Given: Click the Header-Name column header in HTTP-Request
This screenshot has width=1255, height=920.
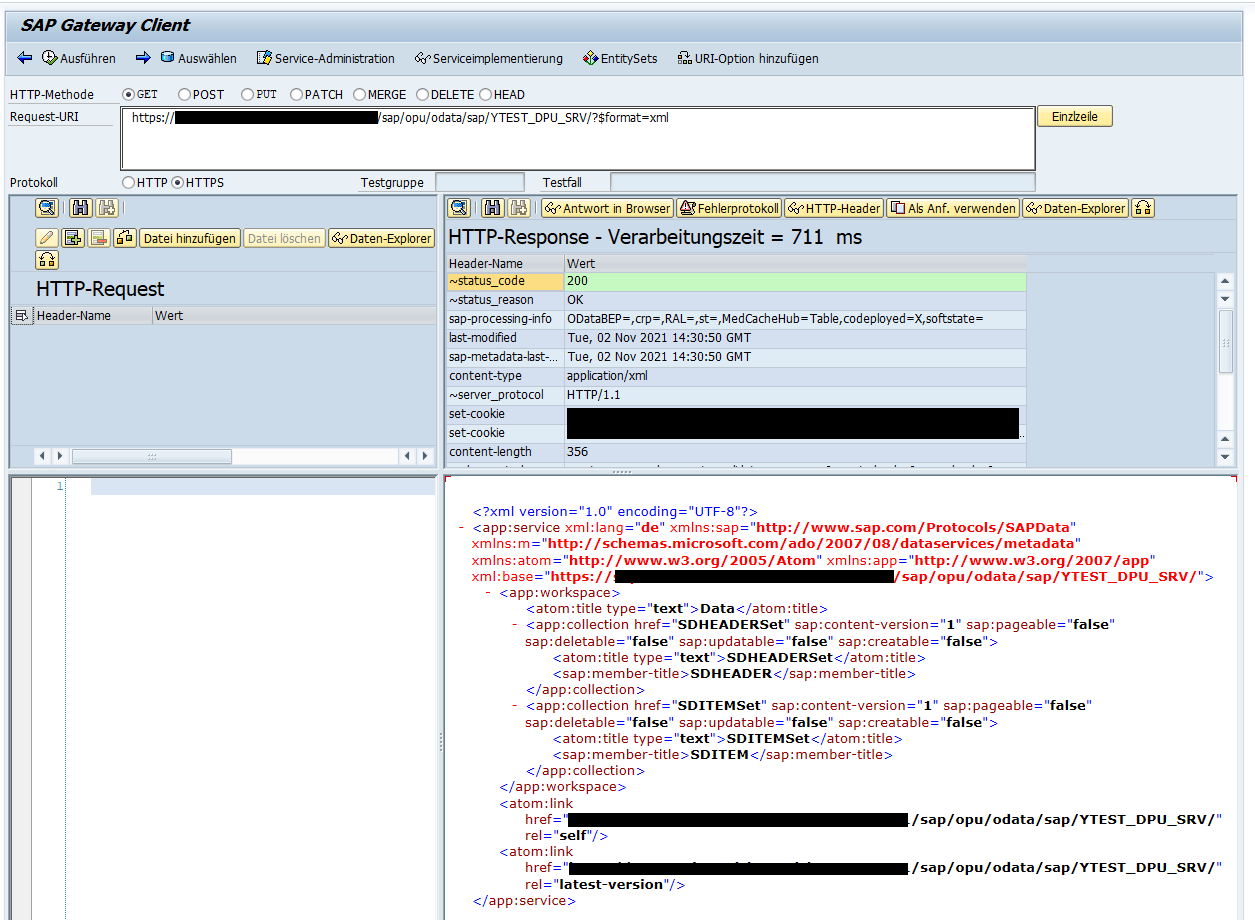Looking at the screenshot, I should 93,316.
